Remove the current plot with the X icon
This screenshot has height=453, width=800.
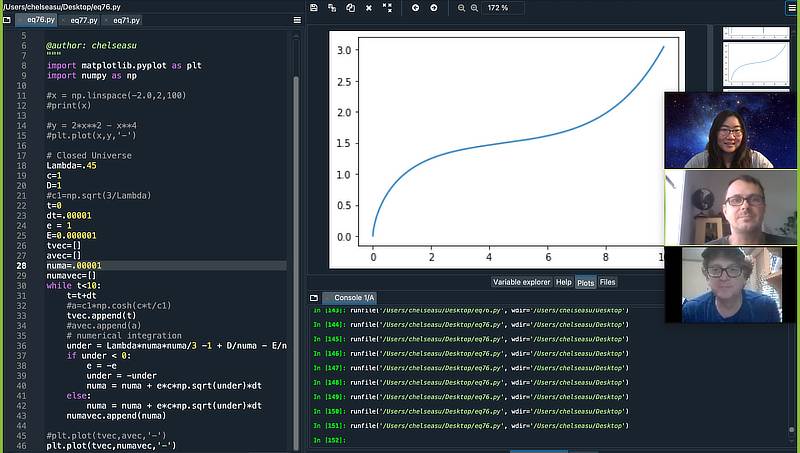pos(369,8)
